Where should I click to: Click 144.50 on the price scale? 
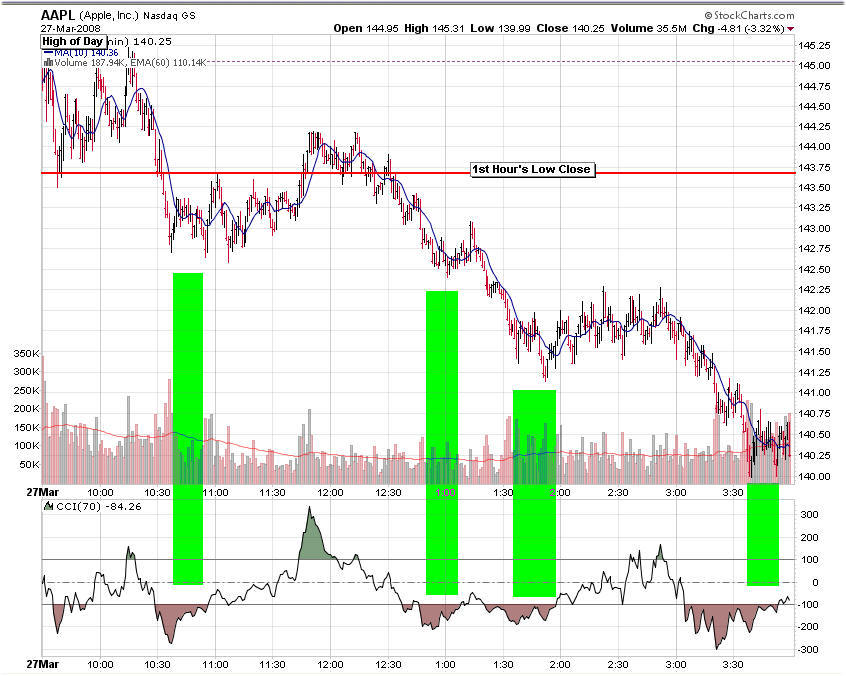(814, 107)
